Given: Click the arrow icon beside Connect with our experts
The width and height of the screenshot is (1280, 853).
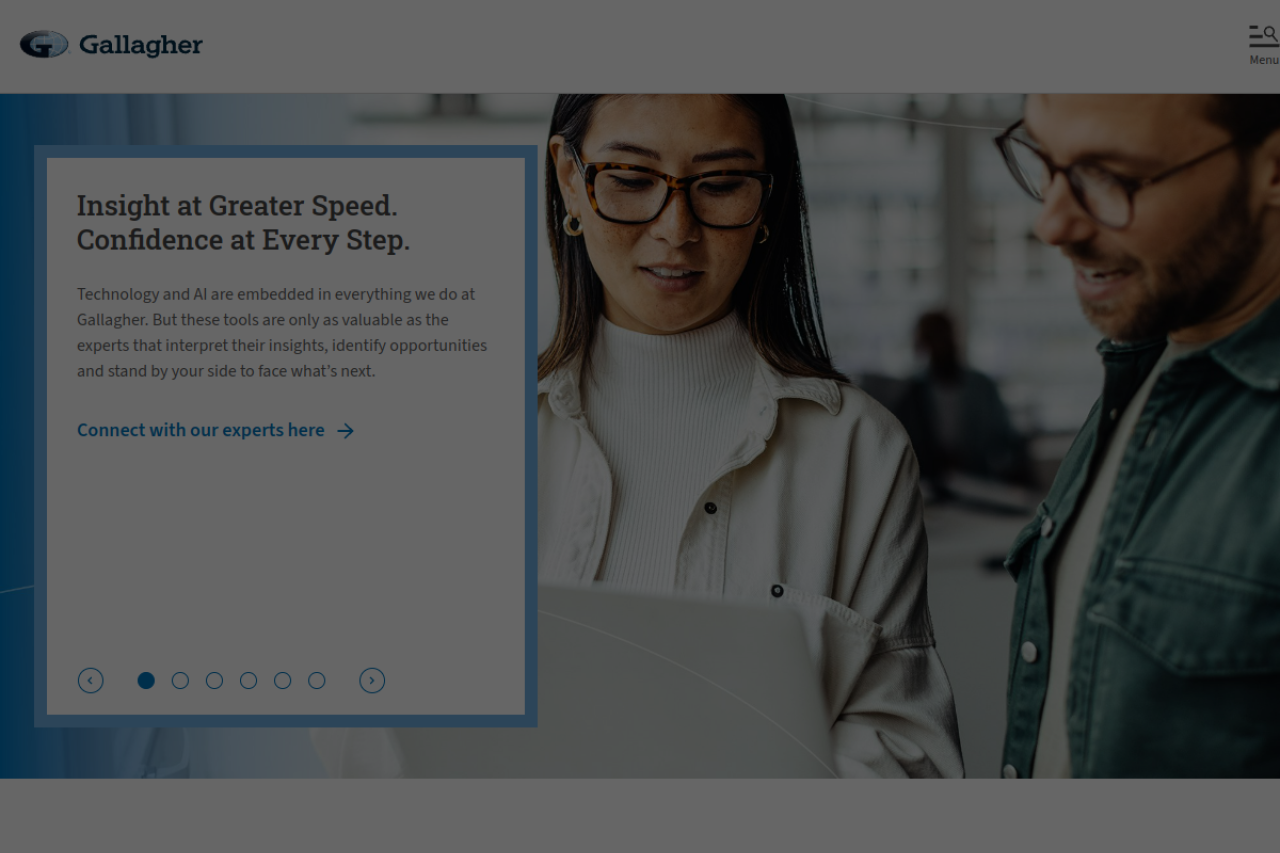Looking at the screenshot, I should pyautogui.click(x=345, y=431).
